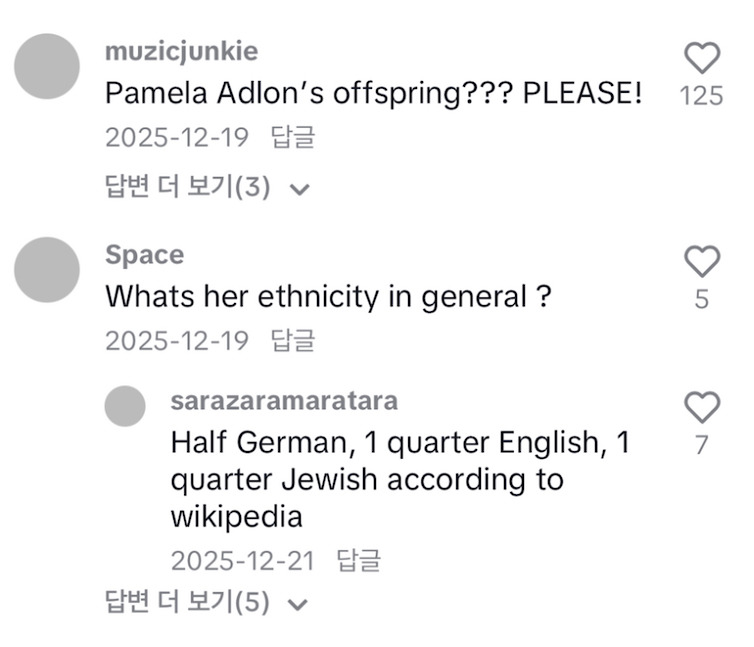Reply to Space's comment via 답글

coord(293,341)
